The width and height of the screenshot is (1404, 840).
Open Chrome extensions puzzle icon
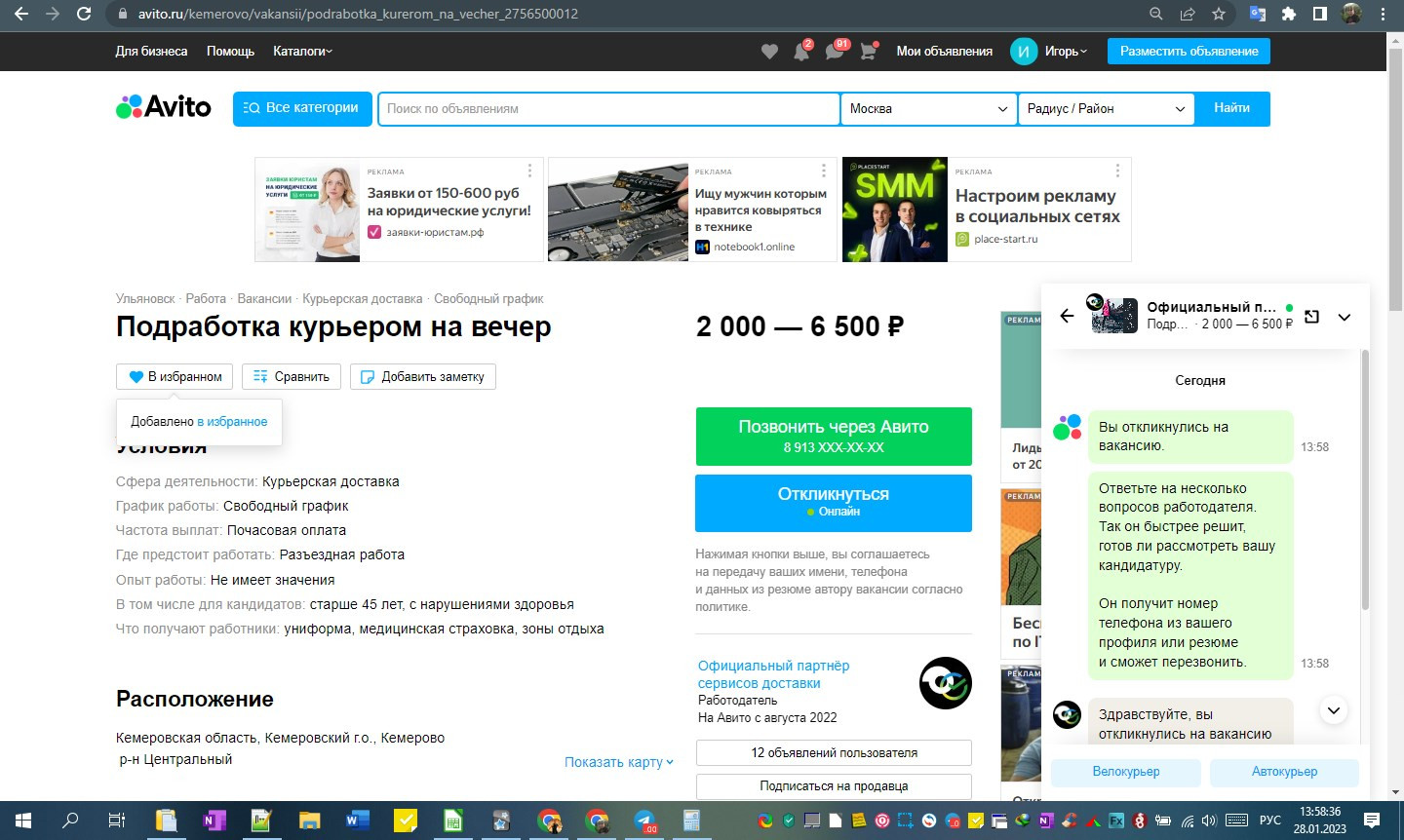[x=1289, y=15]
